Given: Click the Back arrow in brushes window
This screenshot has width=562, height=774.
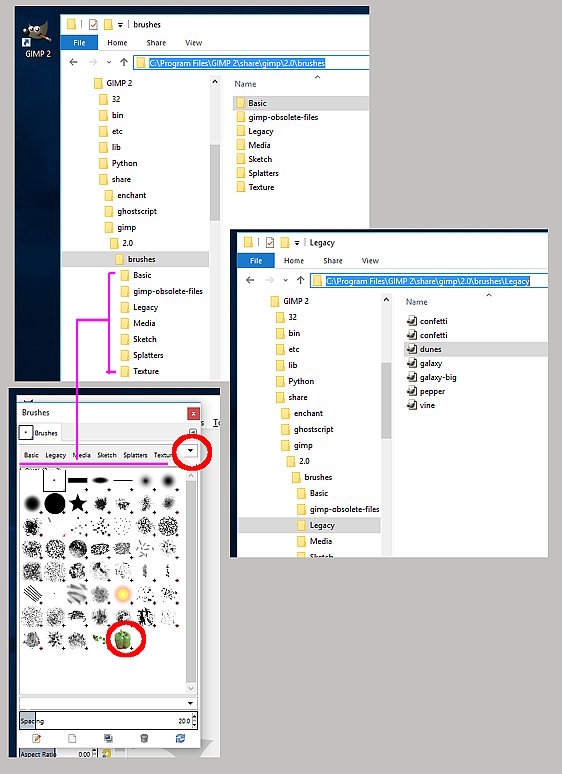Looking at the screenshot, I should (x=74, y=62).
